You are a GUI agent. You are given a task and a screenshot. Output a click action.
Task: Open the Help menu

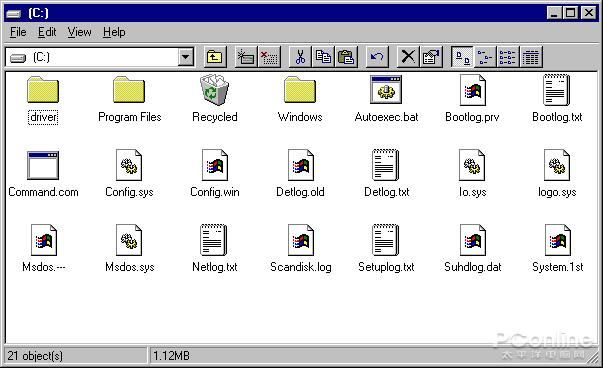pos(114,32)
